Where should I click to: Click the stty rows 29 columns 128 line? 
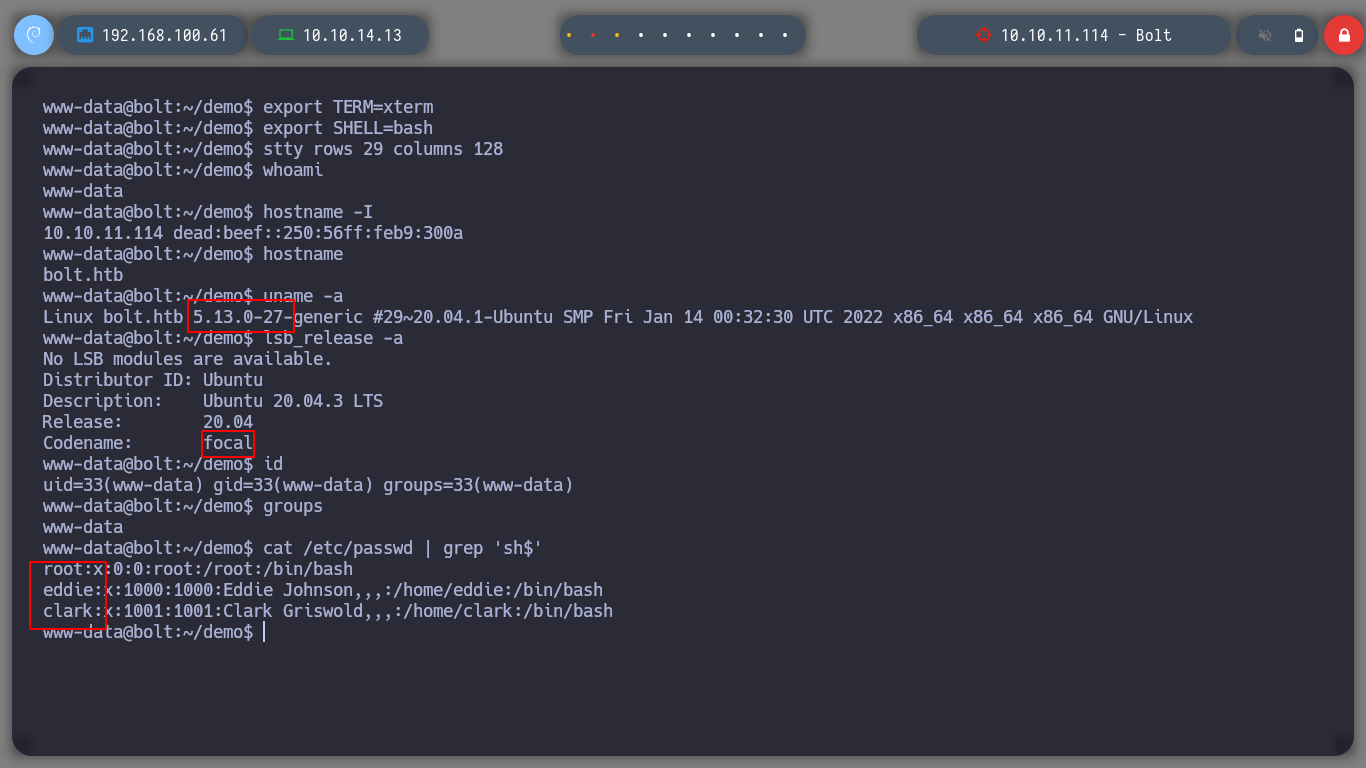(x=273, y=149)
